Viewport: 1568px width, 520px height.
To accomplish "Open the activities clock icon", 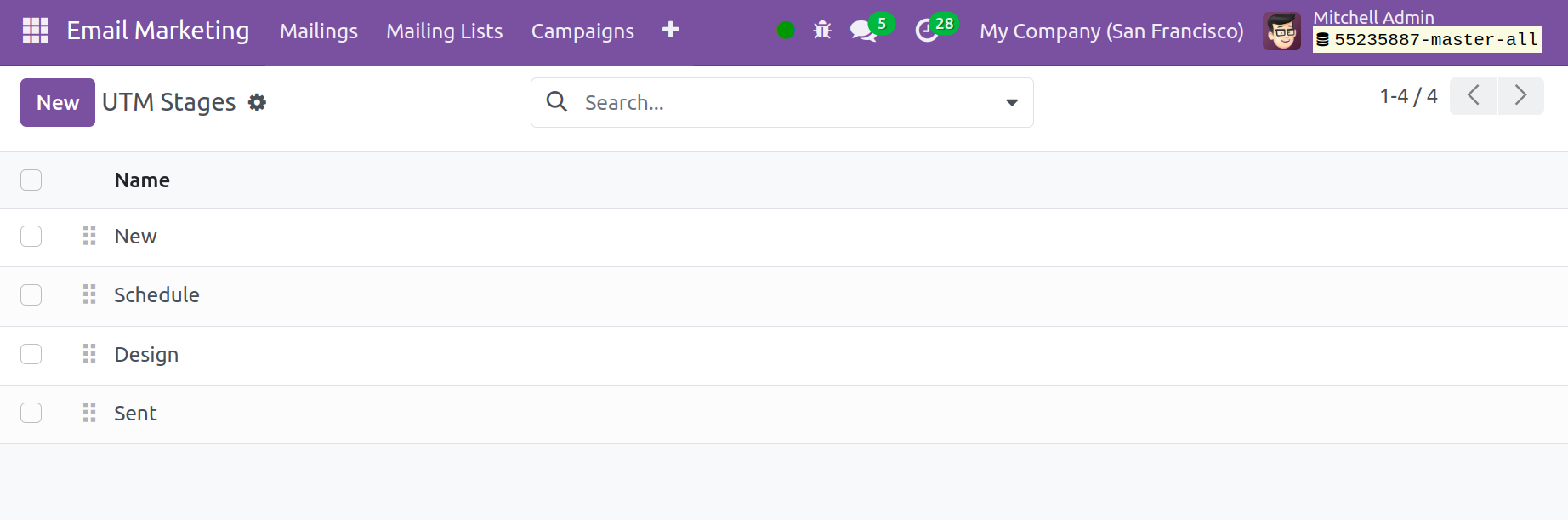I will [x=927, y=31].
